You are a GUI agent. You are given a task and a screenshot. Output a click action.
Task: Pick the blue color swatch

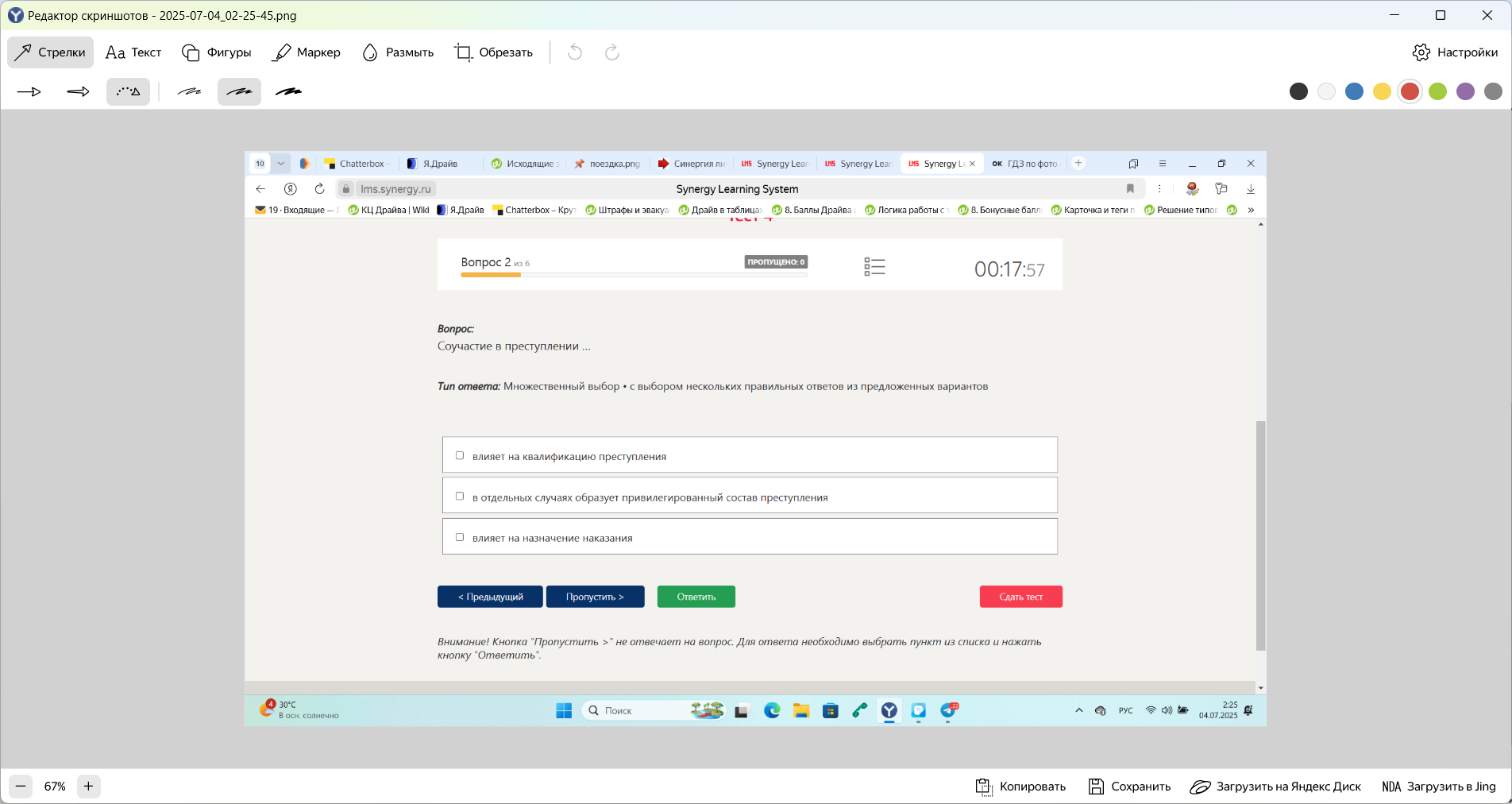point(1355,91)
